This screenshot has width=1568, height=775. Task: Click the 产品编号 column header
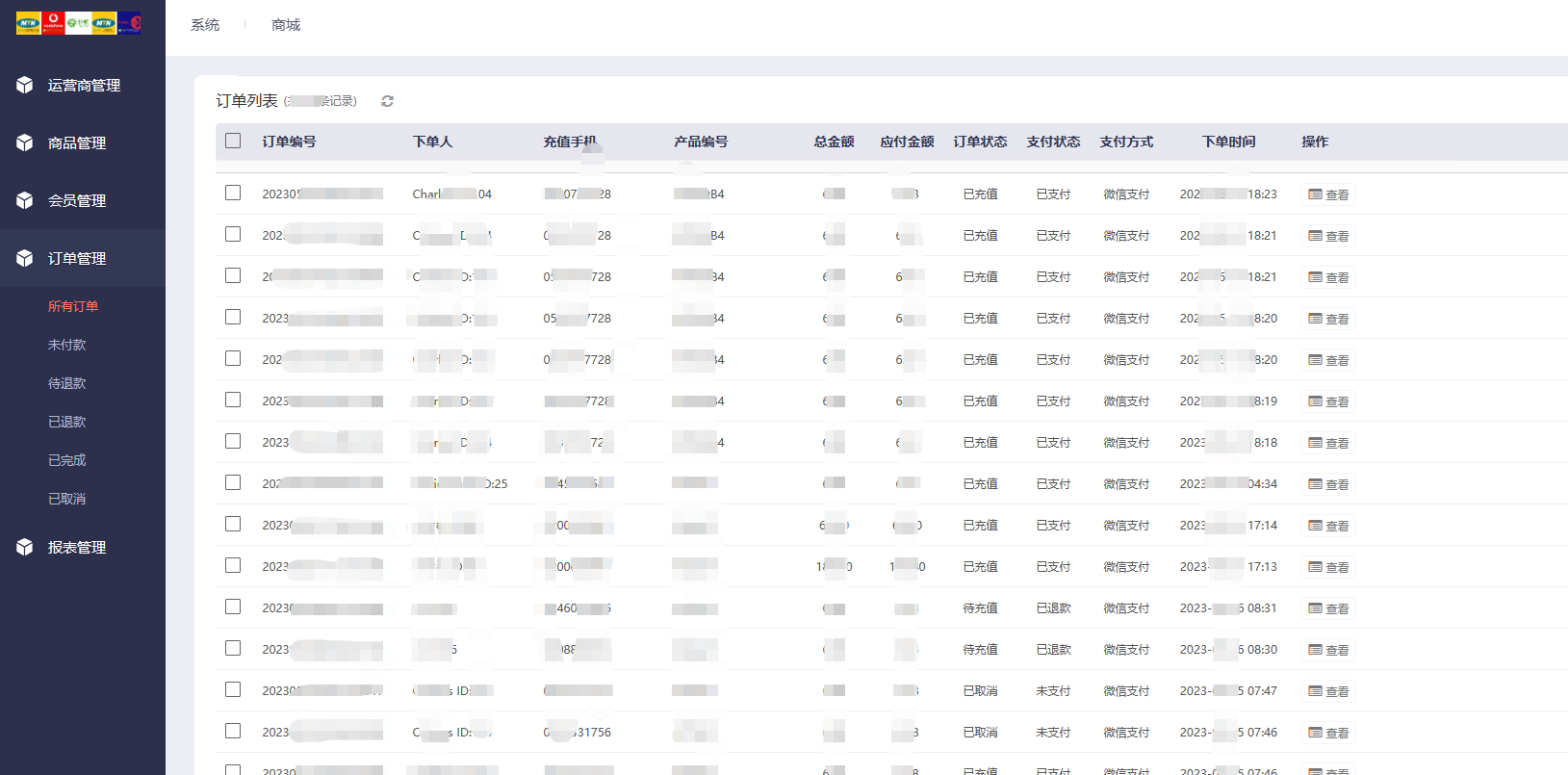(x=701, y=142)
